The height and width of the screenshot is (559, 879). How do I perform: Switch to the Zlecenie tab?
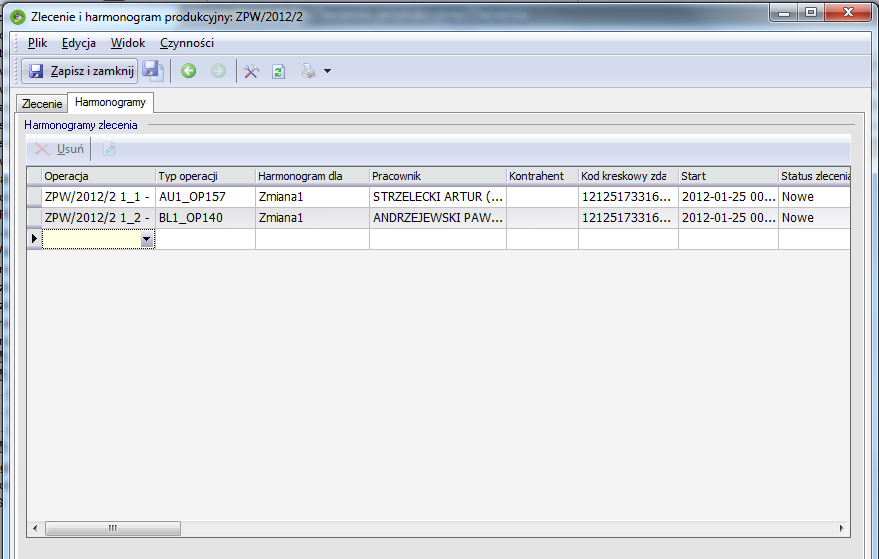(42, 104)
